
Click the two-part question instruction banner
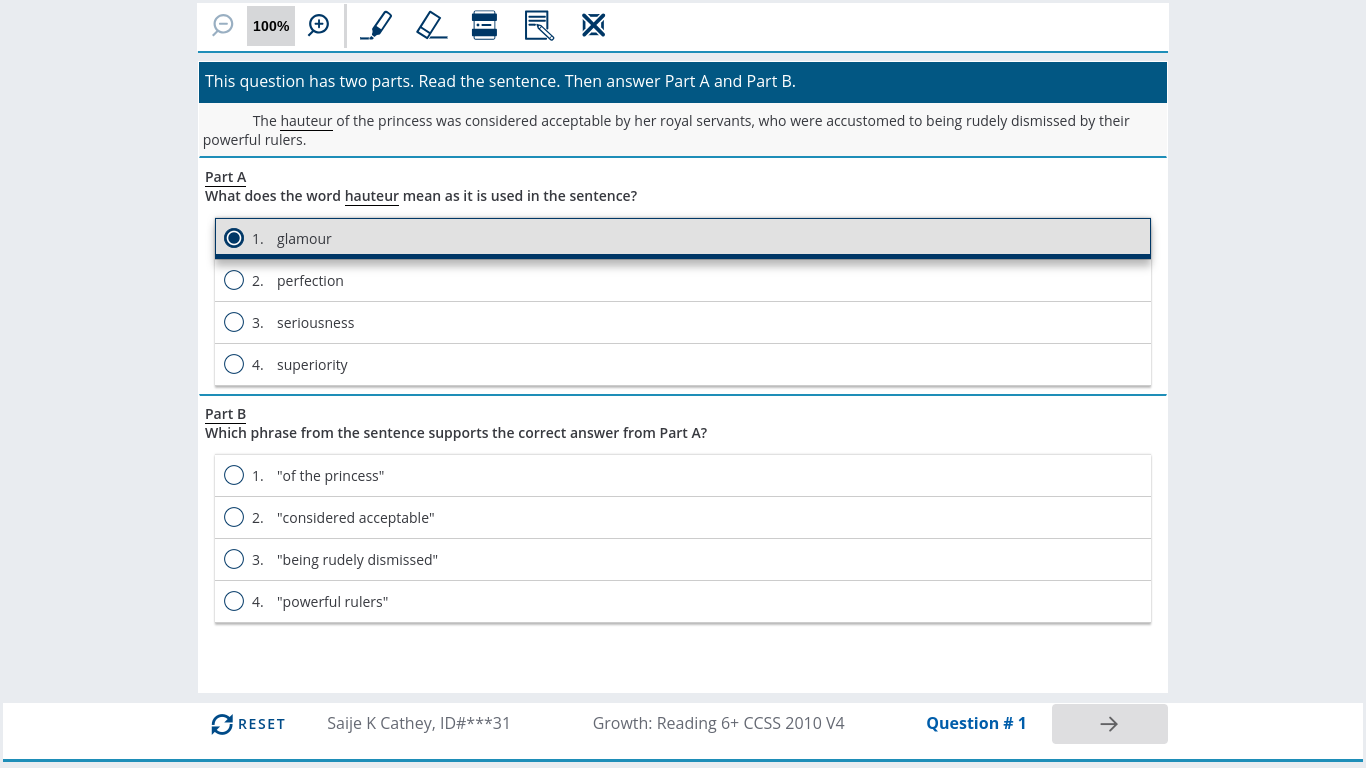683,82
